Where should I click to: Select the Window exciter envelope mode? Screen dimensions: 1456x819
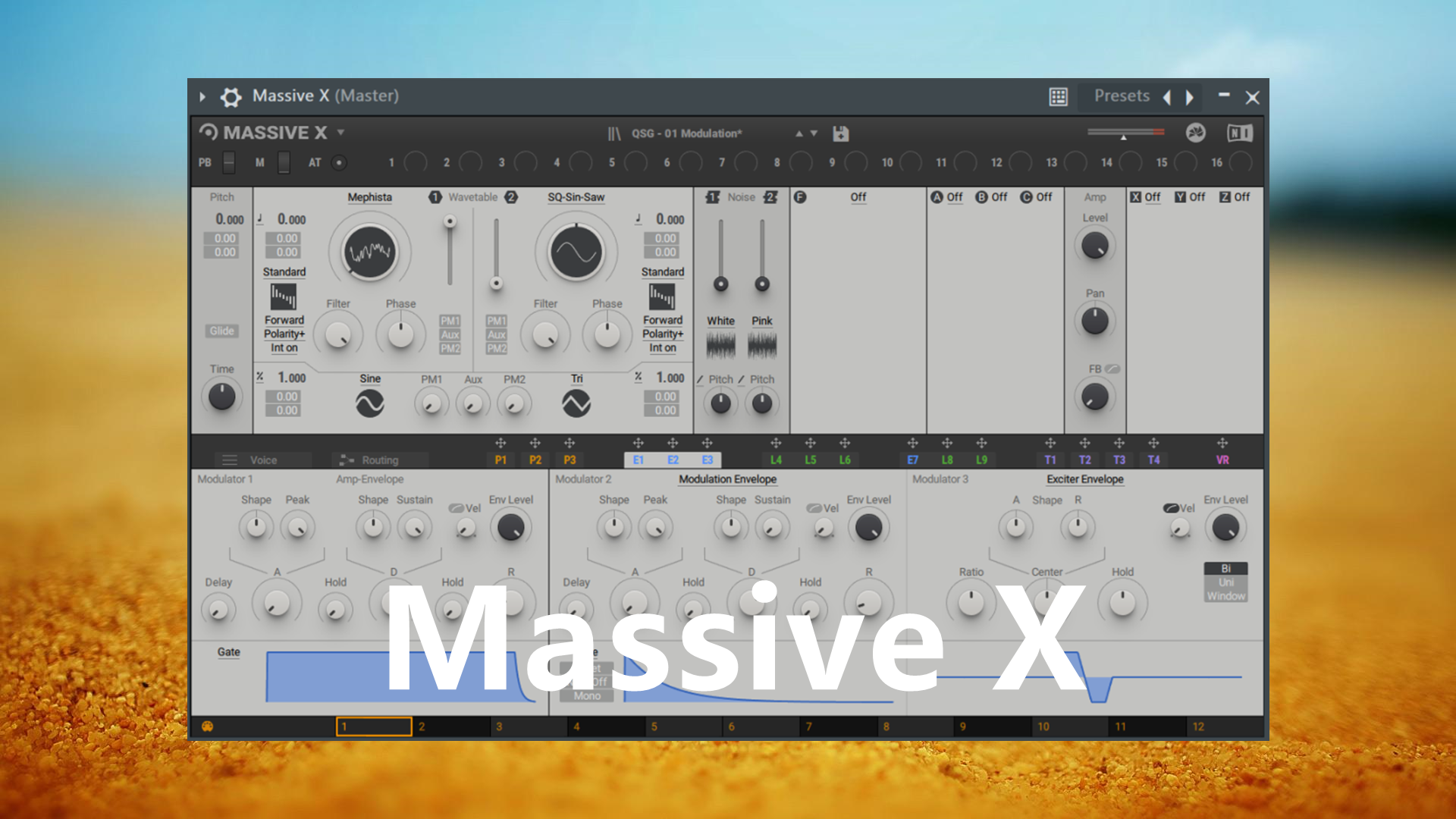[1225, 596]
